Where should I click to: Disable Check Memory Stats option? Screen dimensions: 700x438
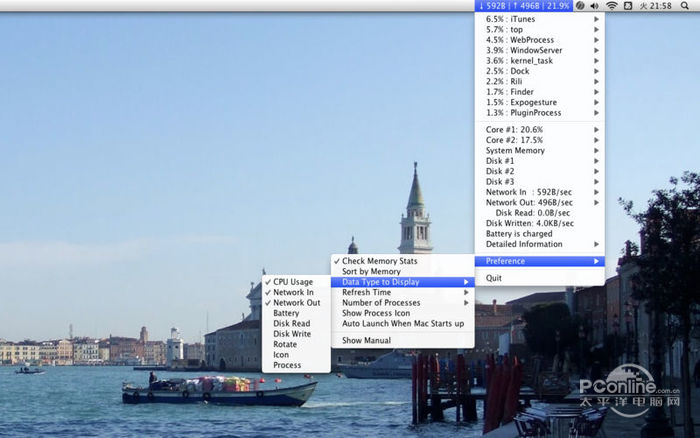(379, 261)
